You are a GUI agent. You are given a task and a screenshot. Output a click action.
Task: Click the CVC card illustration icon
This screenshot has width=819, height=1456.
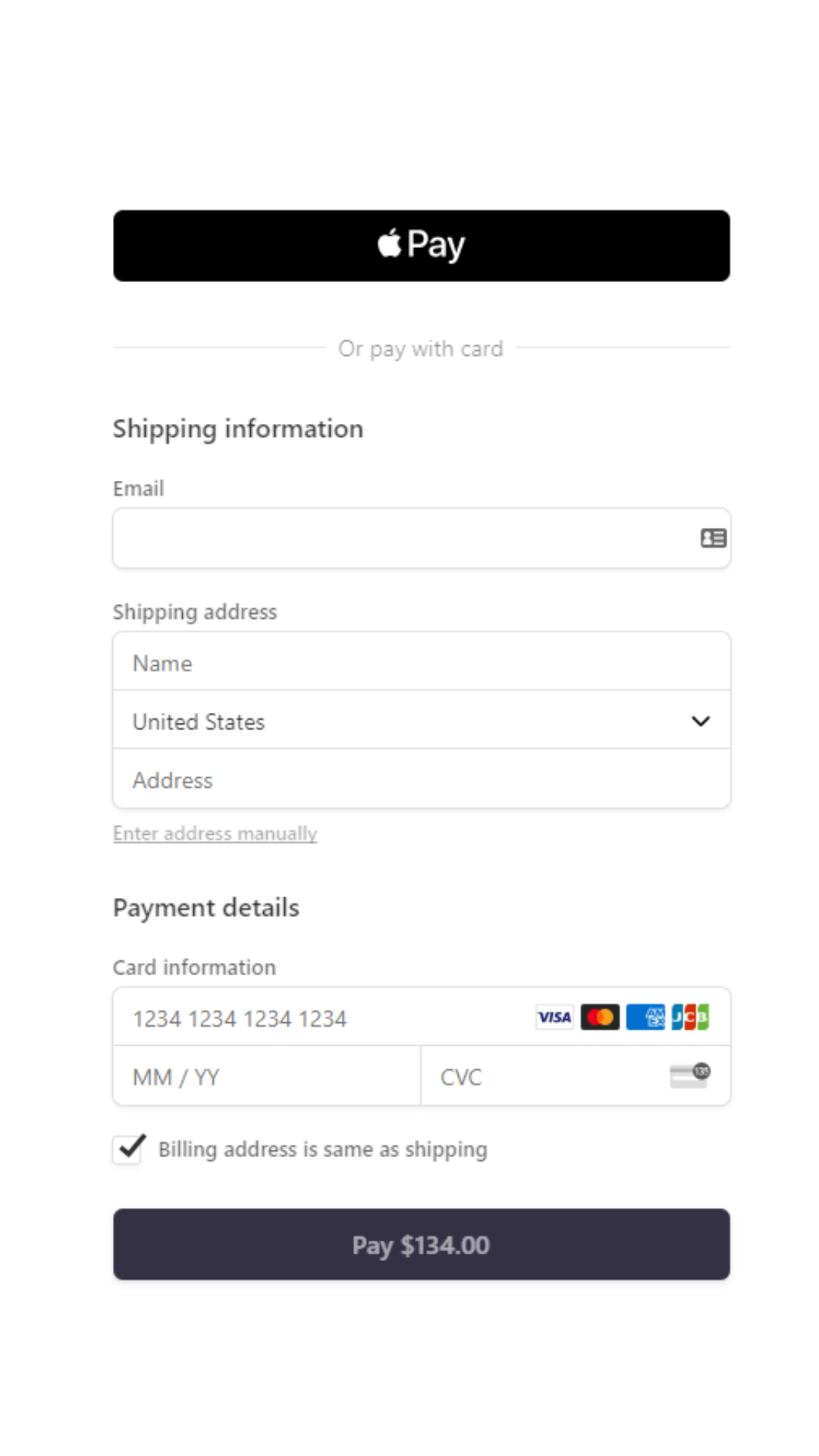click(689, 1075)
